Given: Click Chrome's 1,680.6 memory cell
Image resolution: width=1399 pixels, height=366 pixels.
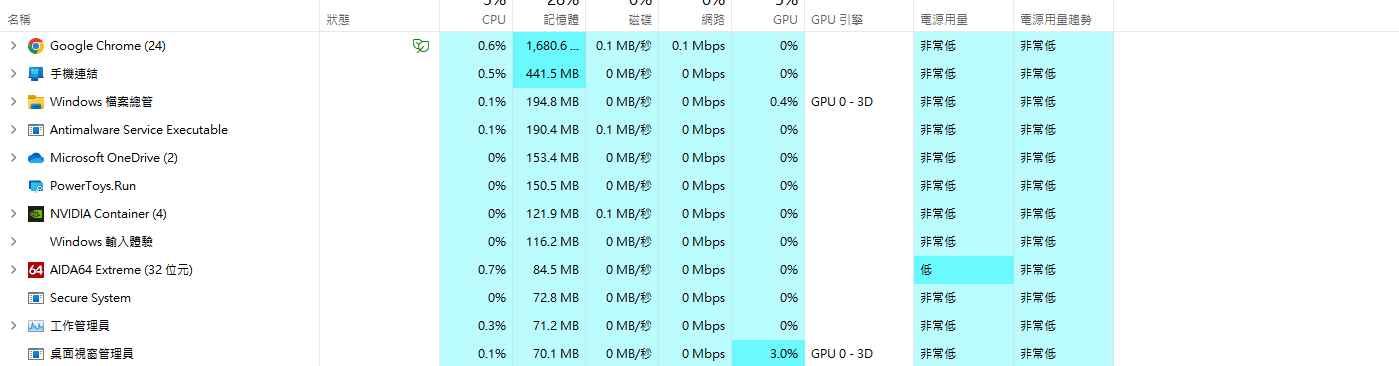Looking at the screenshot, I should [x=549, y=46].
